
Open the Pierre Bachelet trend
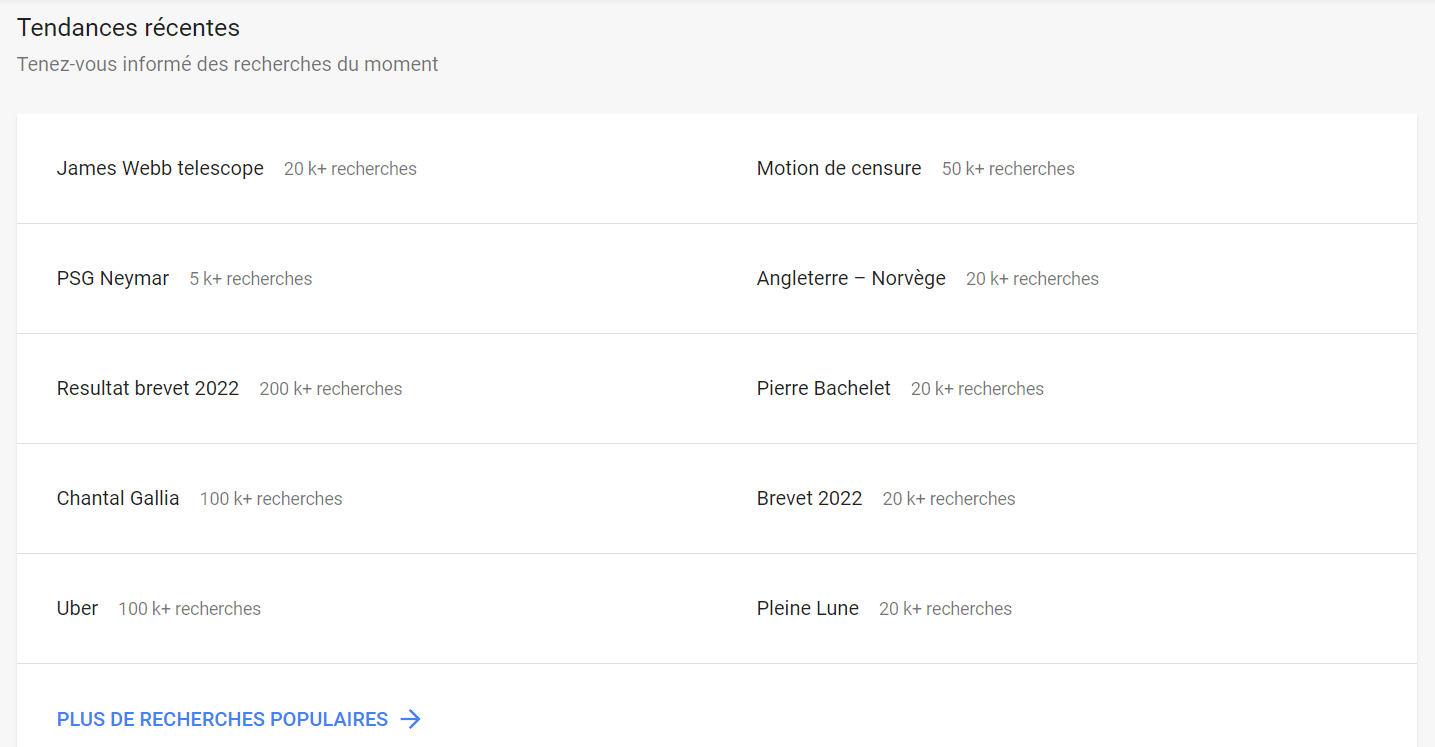point(823,388)
